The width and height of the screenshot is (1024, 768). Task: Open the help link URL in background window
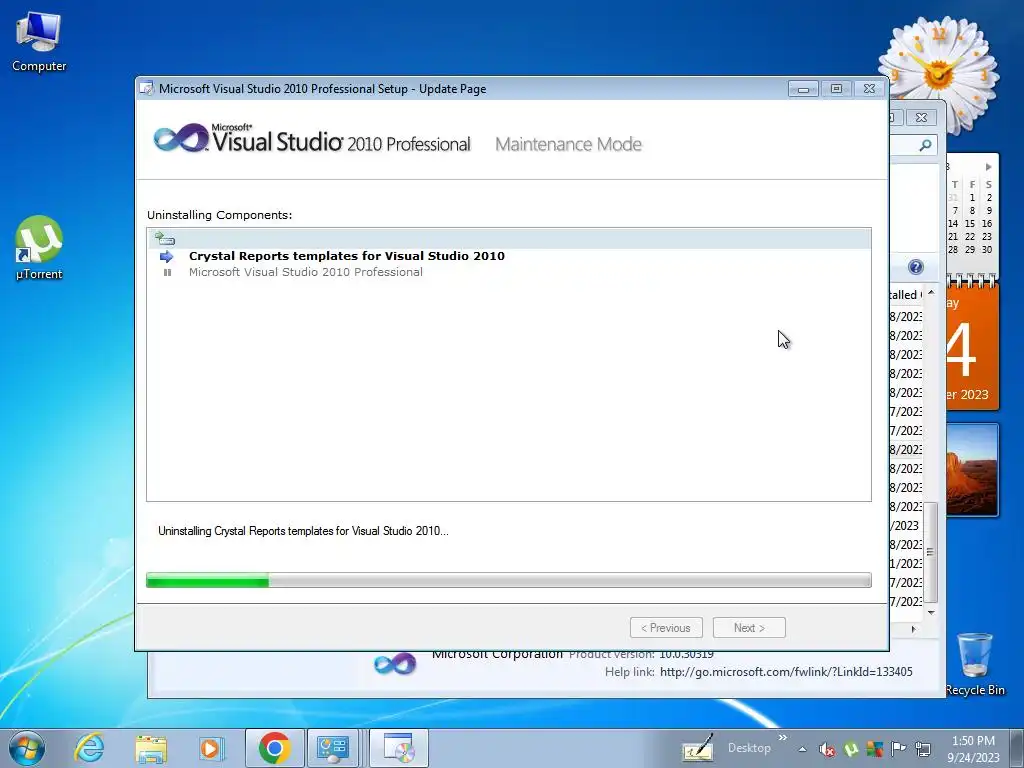[786, 671]
